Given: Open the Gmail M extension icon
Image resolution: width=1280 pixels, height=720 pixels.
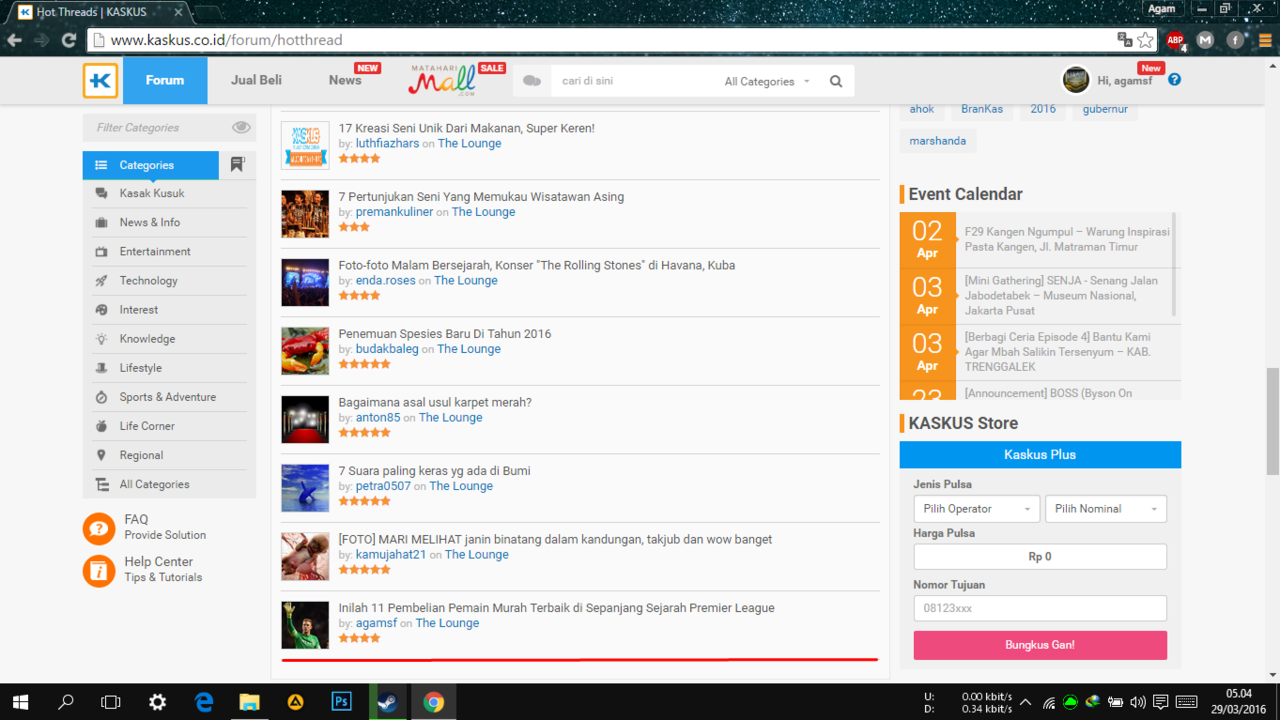Looking at the screenshot, I should click(1205, 40).
